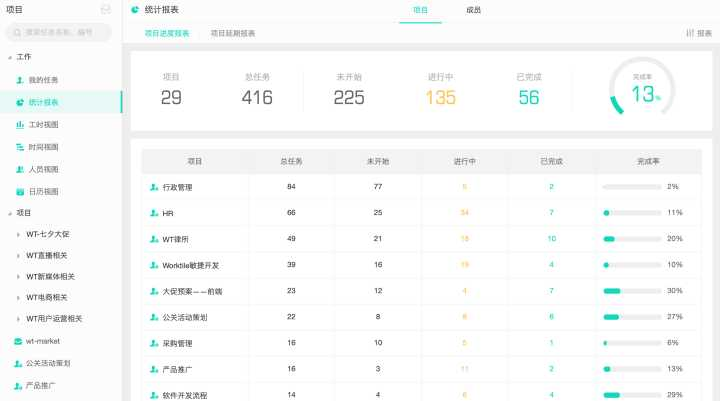Click the project icon in the HR row
Screen dimensions: 720x401
tap(154, 213)
